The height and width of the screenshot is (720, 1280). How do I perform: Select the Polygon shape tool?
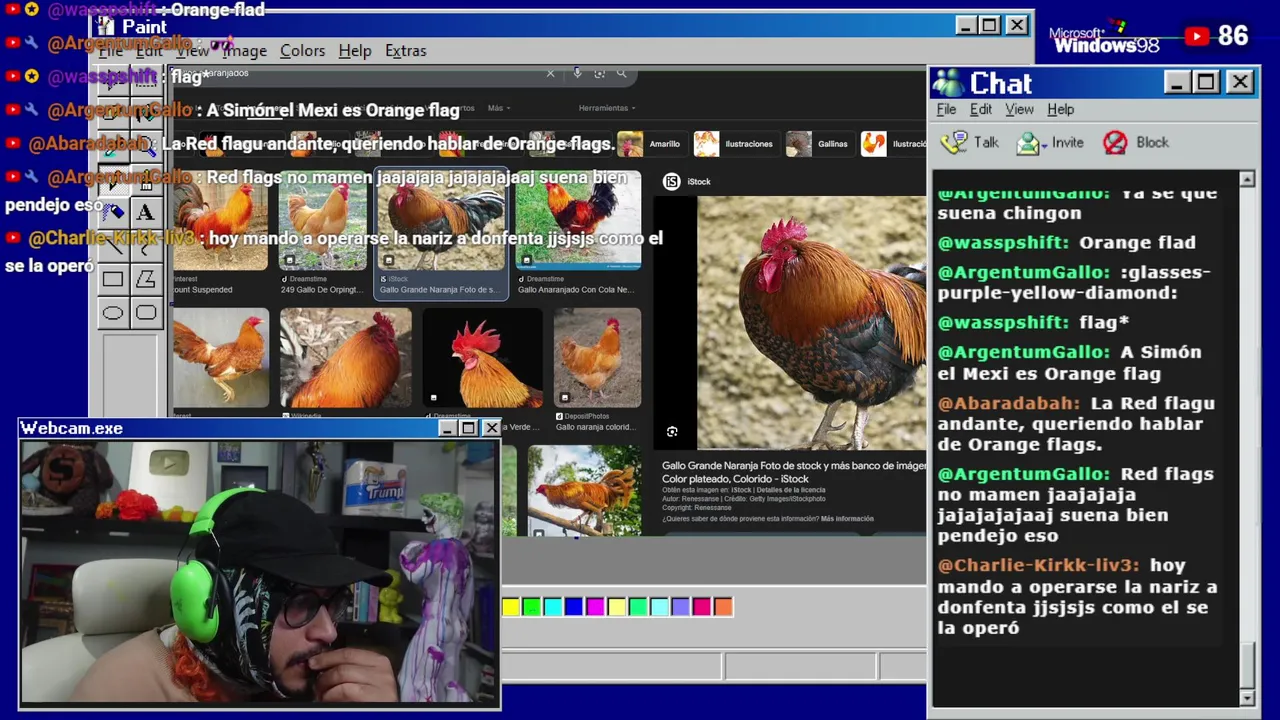(x=146, y=280)
